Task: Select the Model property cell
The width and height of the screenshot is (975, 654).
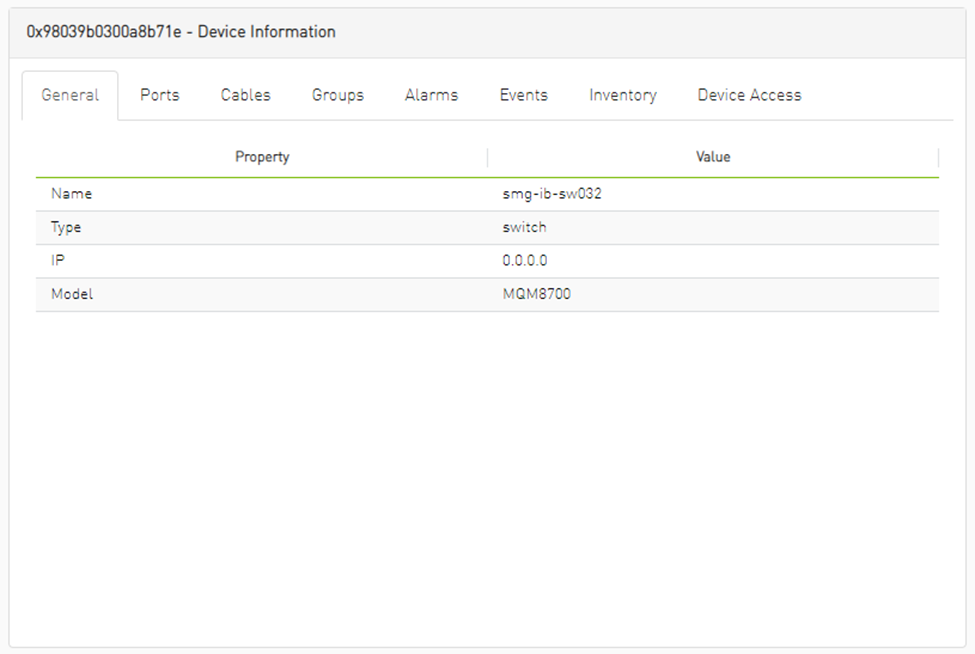Action: coord(72,295)
